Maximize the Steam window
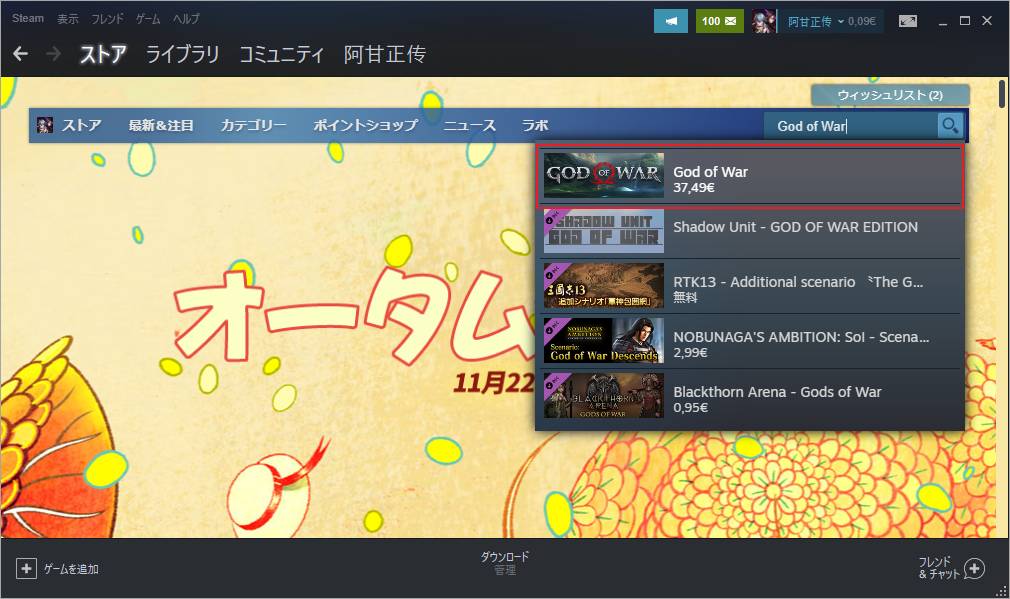 point(965,21)
